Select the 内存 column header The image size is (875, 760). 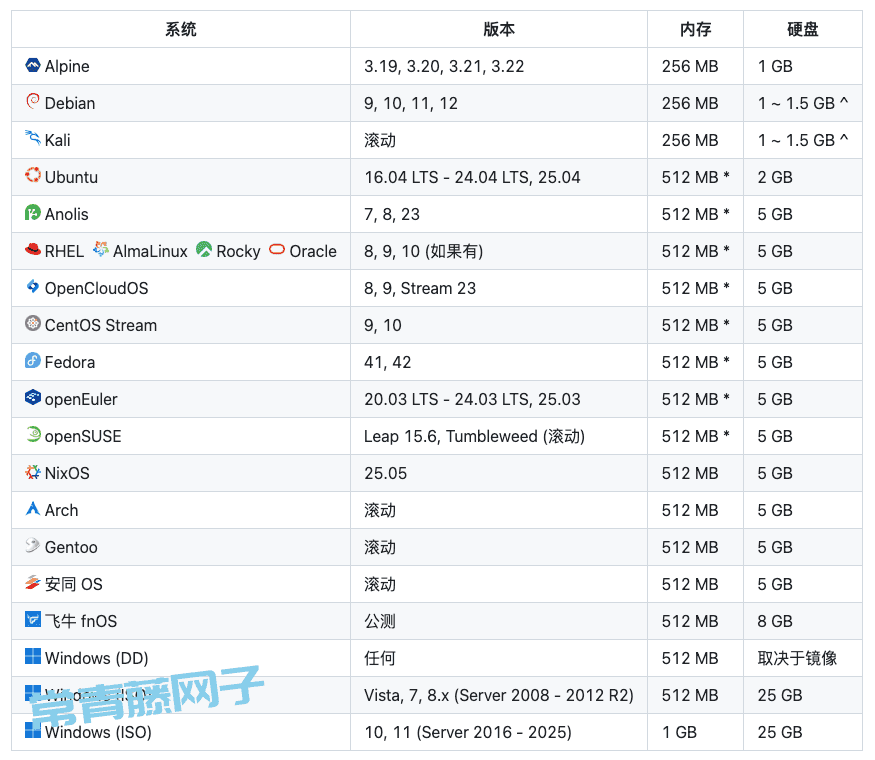coord(695,29)
